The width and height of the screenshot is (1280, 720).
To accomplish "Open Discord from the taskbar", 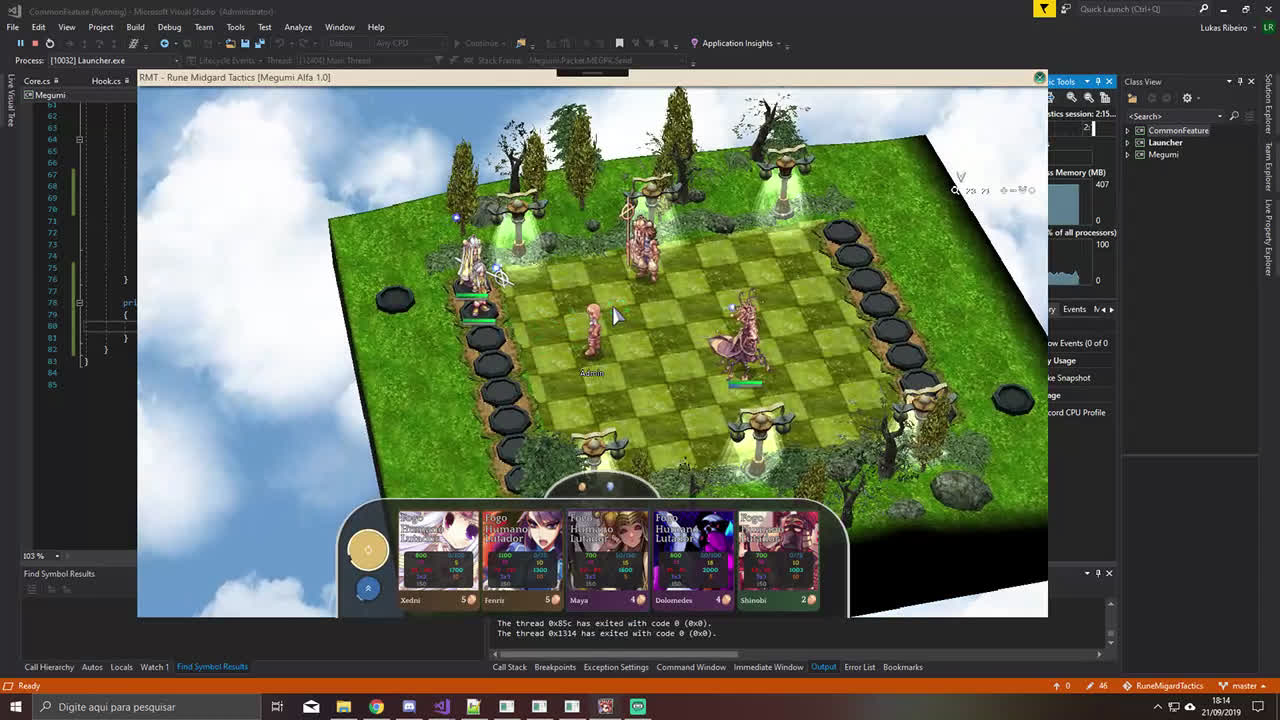I will pos(408,707).
